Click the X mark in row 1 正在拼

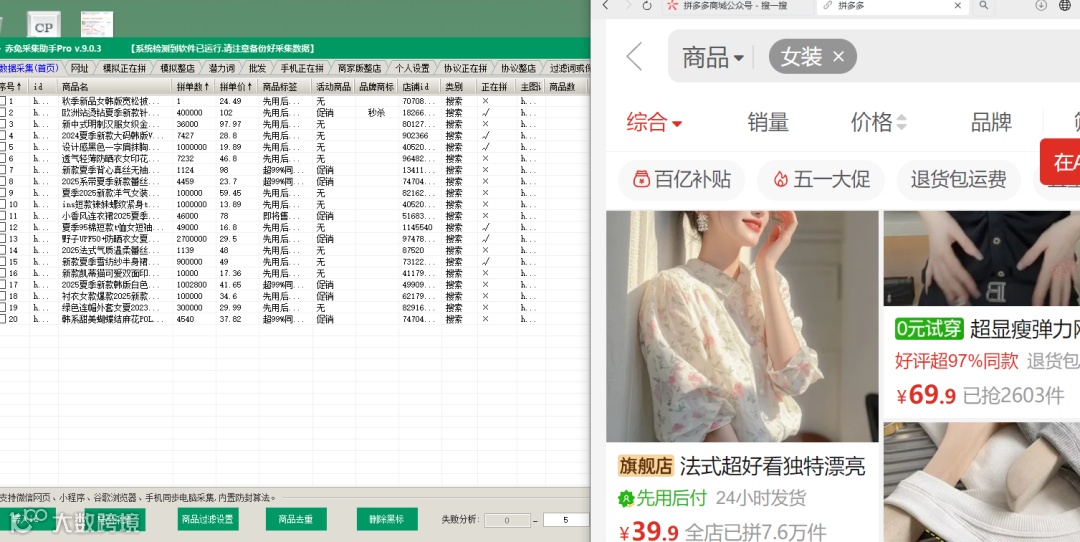click(486, 101)
